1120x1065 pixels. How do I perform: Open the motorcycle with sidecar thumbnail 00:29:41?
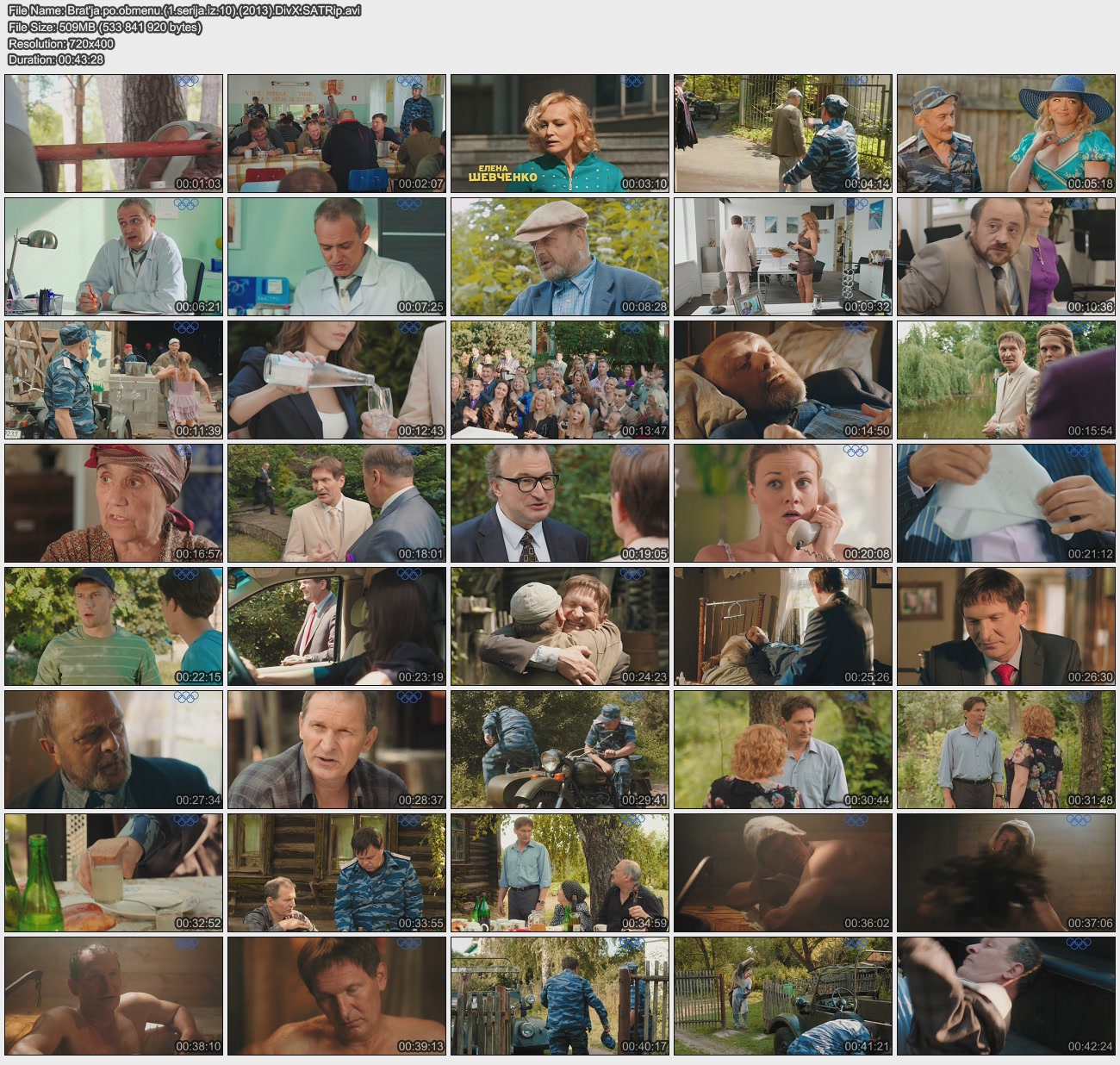click(560, 750)
